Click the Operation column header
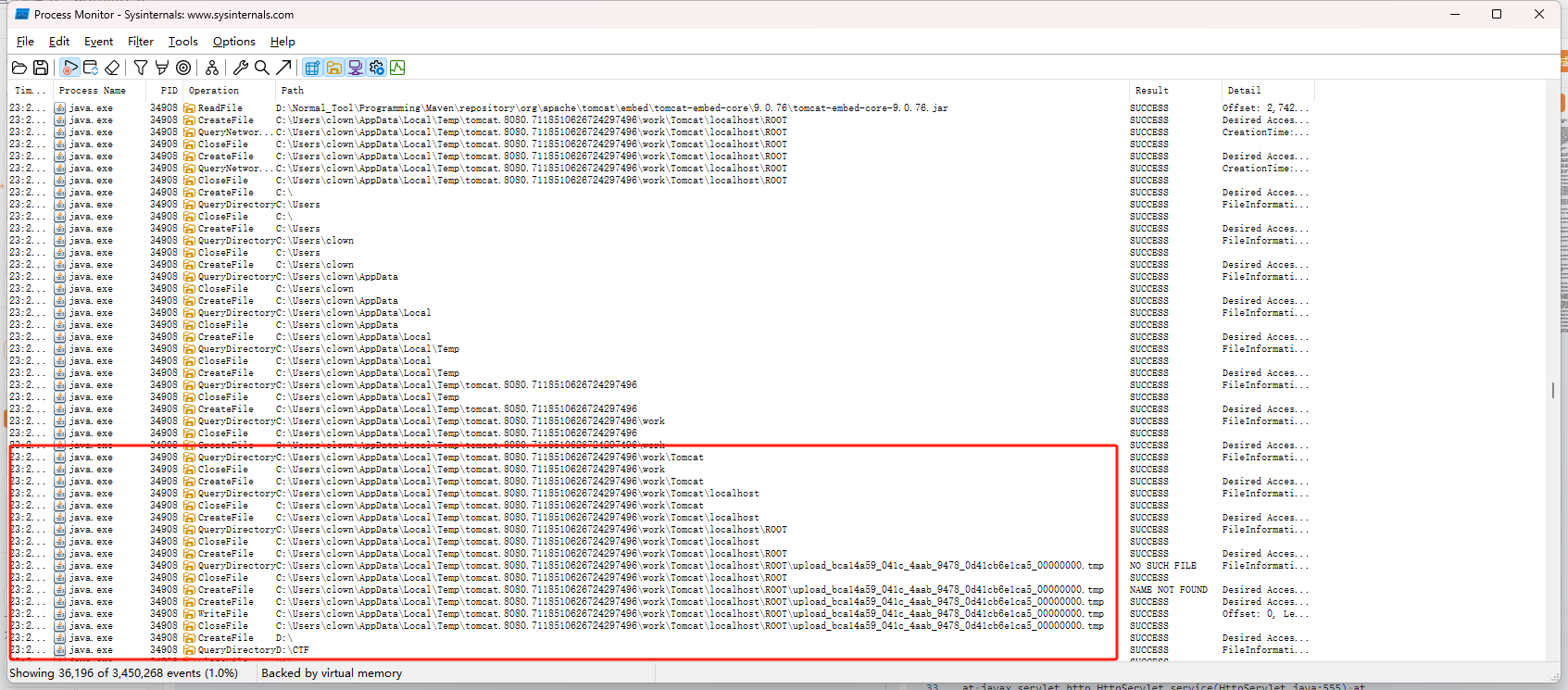This screenshot has height=690, width=1568. [x=214, y=91]
